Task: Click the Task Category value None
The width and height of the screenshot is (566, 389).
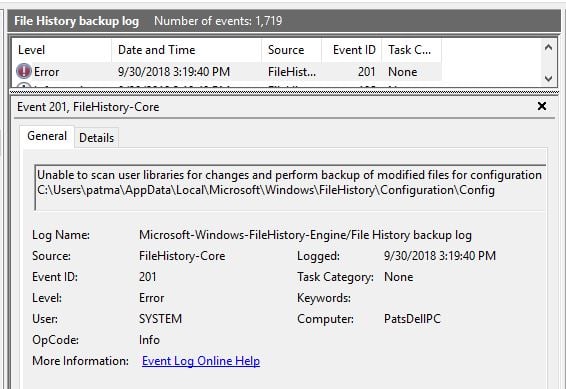Action: click(x=399, y=277)
